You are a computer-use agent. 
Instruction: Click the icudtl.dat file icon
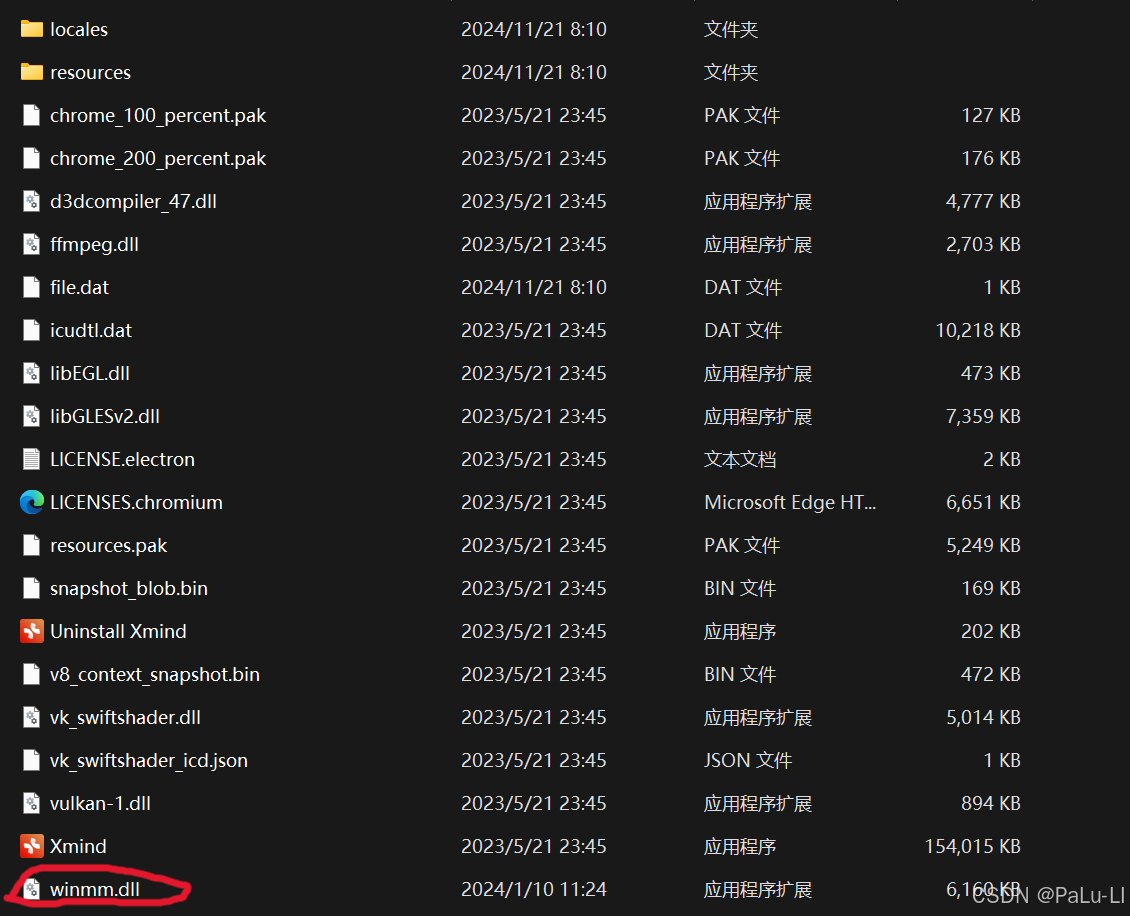tap(32, 330)
